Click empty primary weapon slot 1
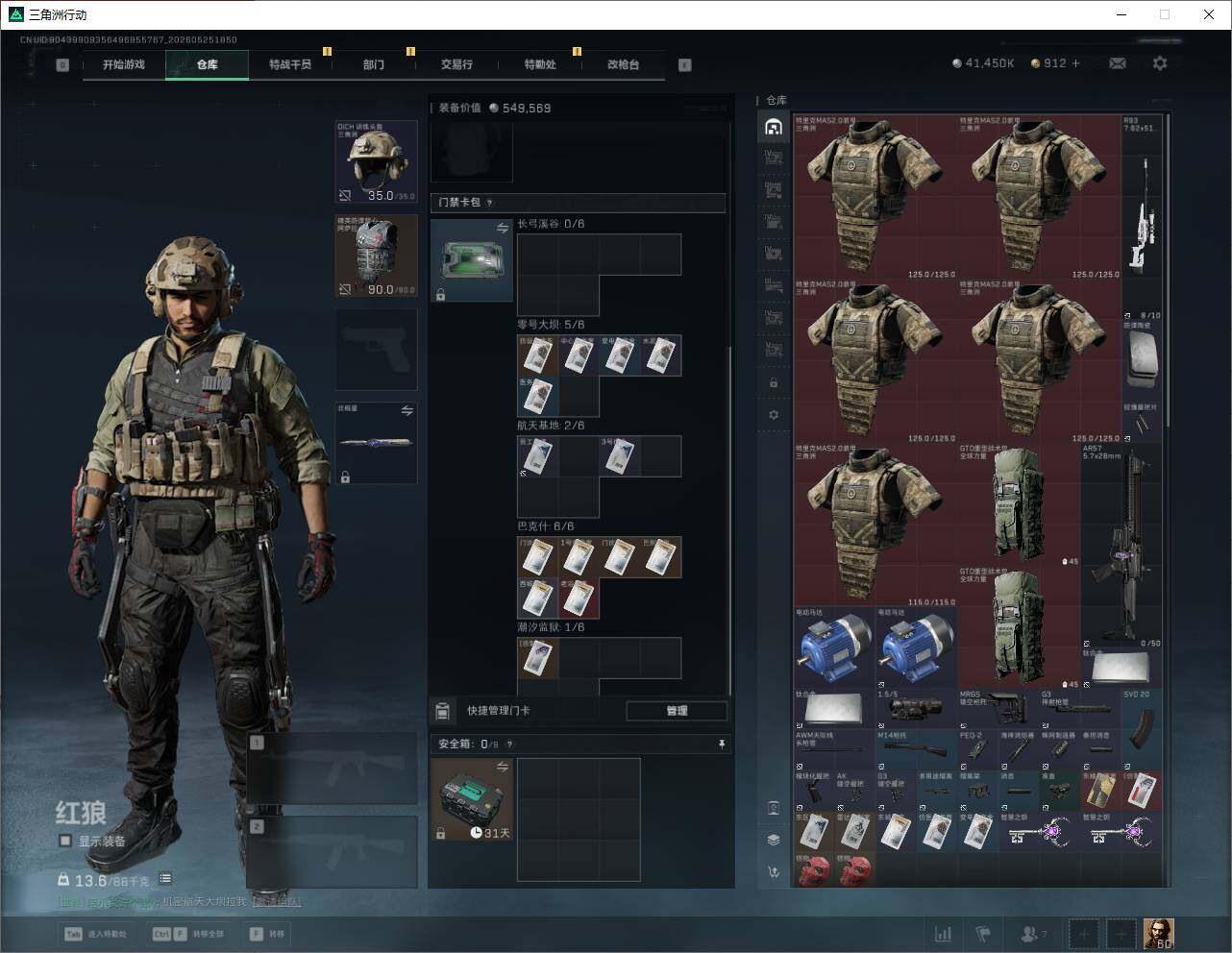 click(x=332, y=769)
